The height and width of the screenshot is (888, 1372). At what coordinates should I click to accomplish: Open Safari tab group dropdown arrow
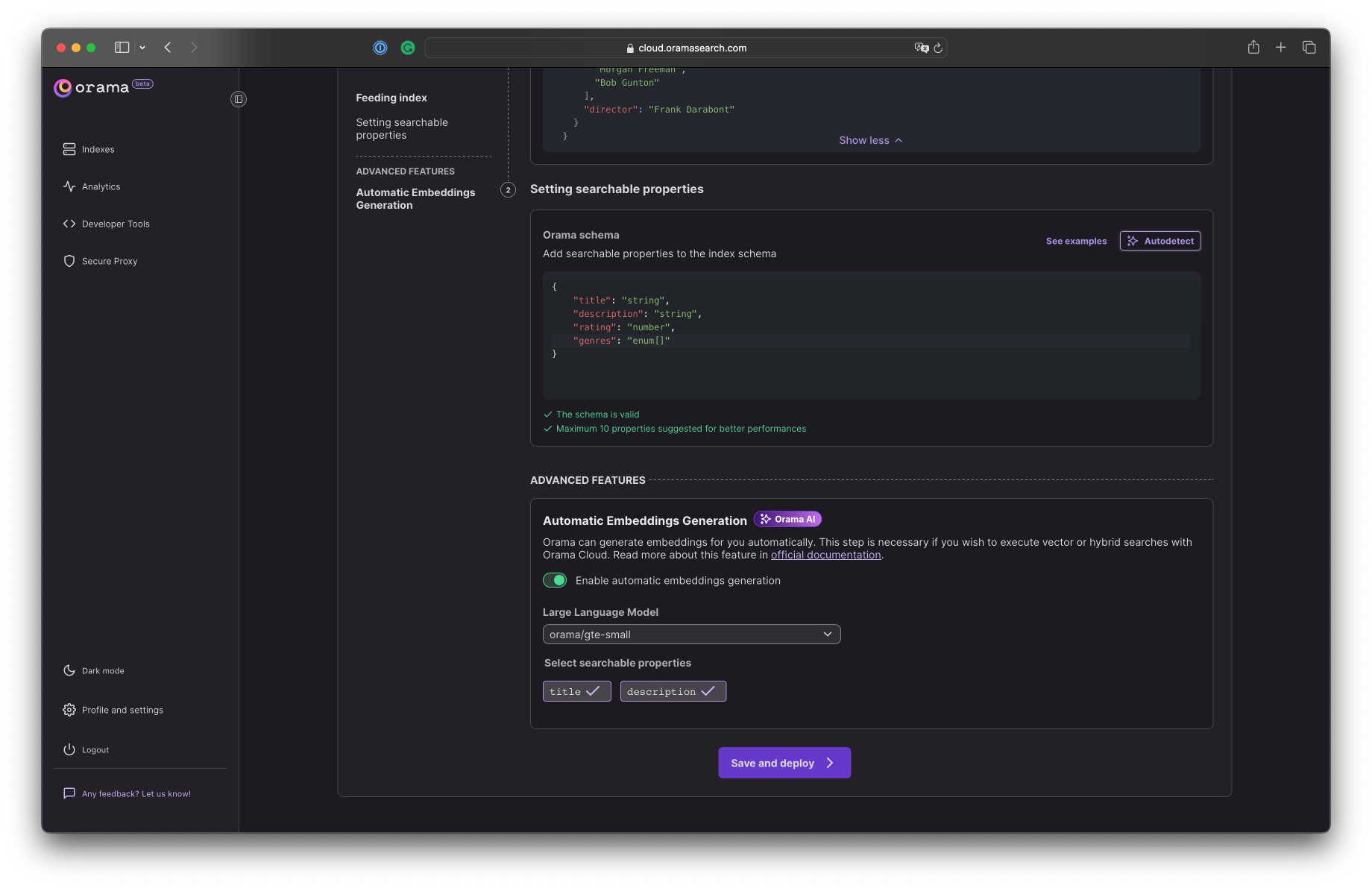click(142, 48)
